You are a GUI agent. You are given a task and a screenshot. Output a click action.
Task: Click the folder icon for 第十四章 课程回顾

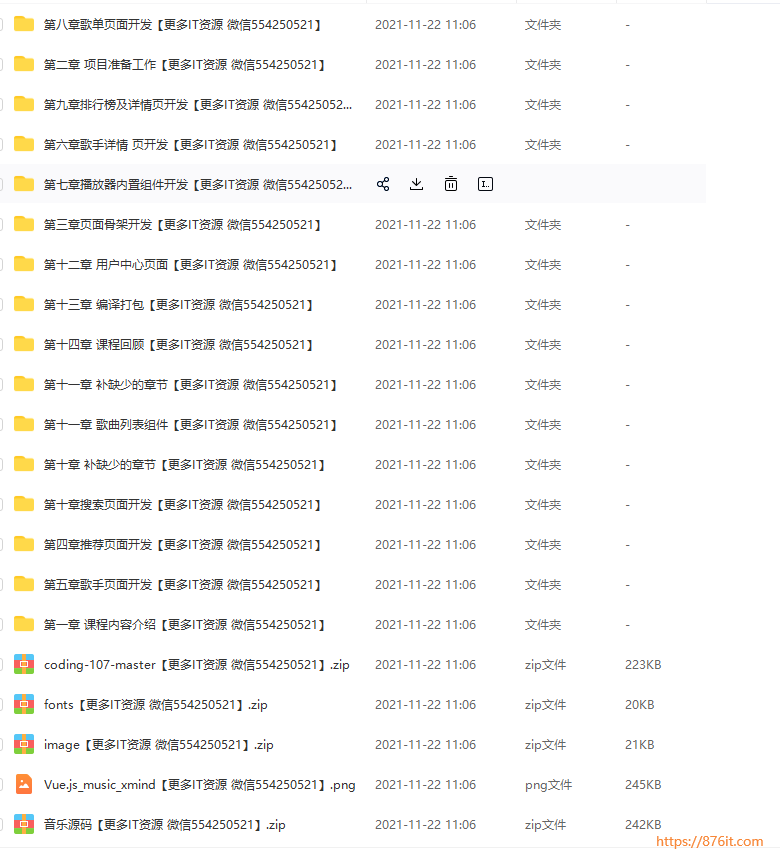tap(24, 344)
